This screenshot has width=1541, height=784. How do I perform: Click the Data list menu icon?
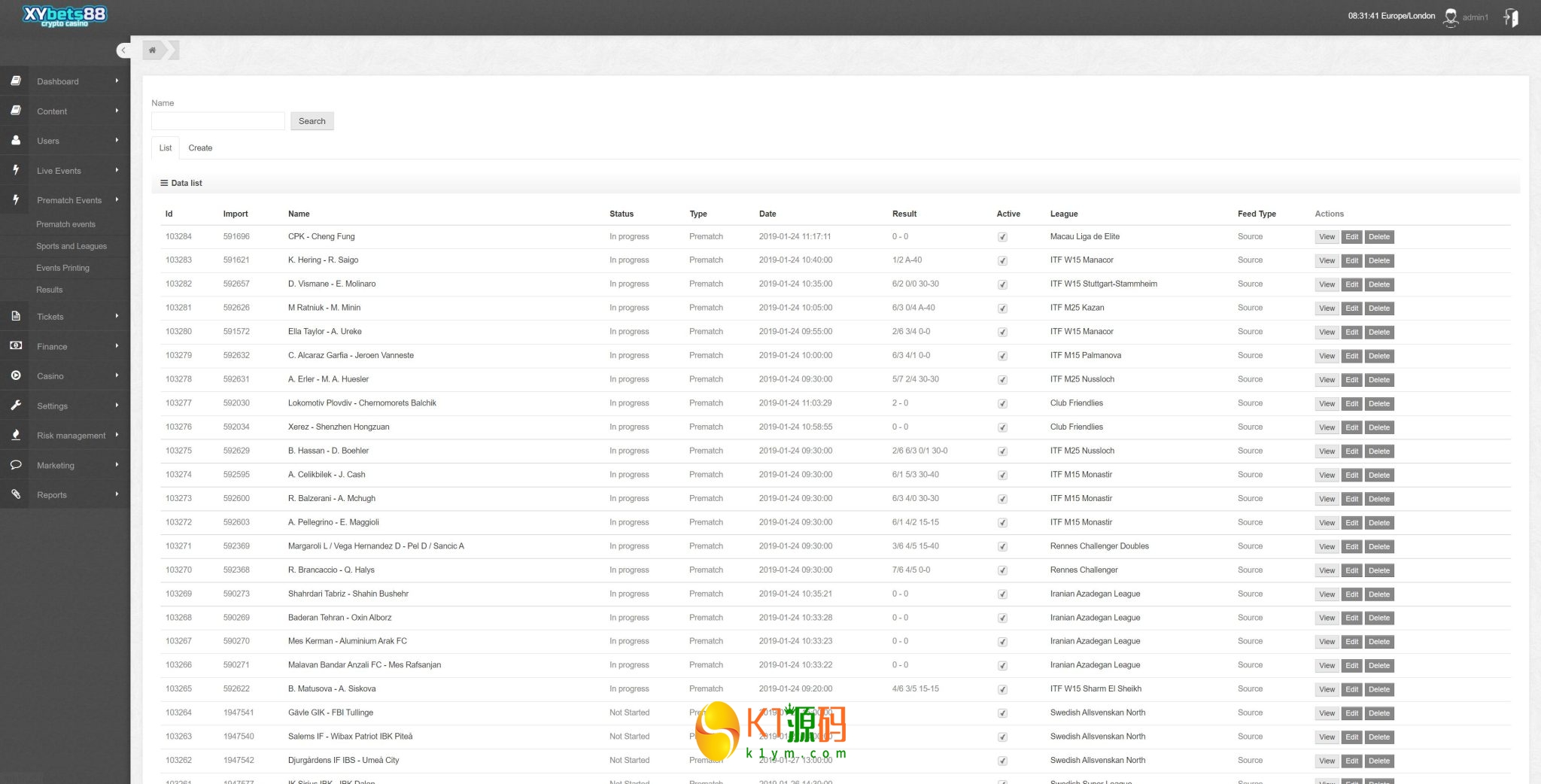click(x=164, y=183)
